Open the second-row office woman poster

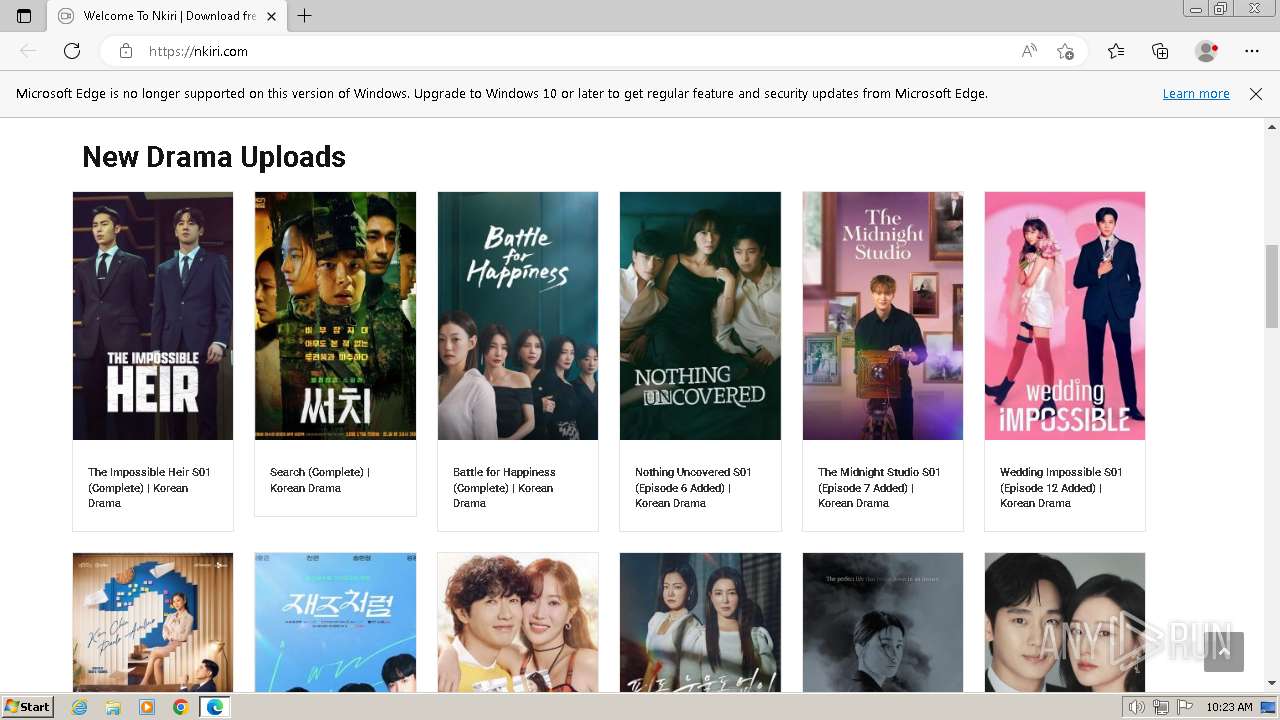[x=153, y=622]
